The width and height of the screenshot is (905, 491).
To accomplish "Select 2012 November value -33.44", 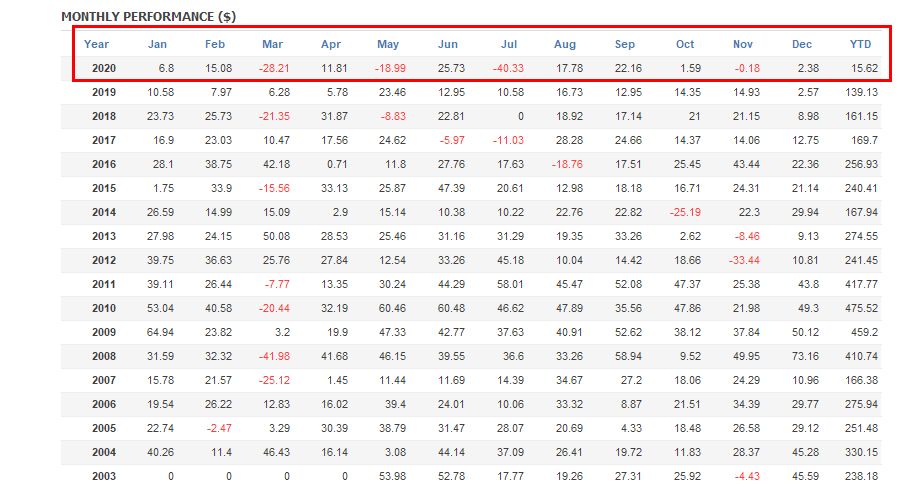I will tap(744, 260).
